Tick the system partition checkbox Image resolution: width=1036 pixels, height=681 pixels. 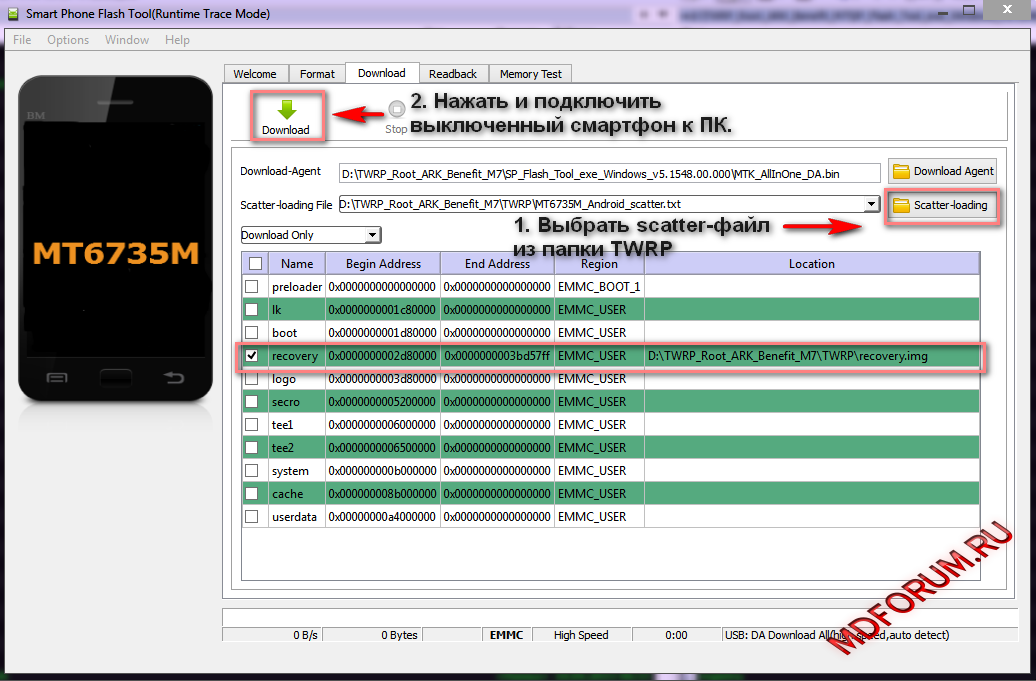(x=252, y=471)
